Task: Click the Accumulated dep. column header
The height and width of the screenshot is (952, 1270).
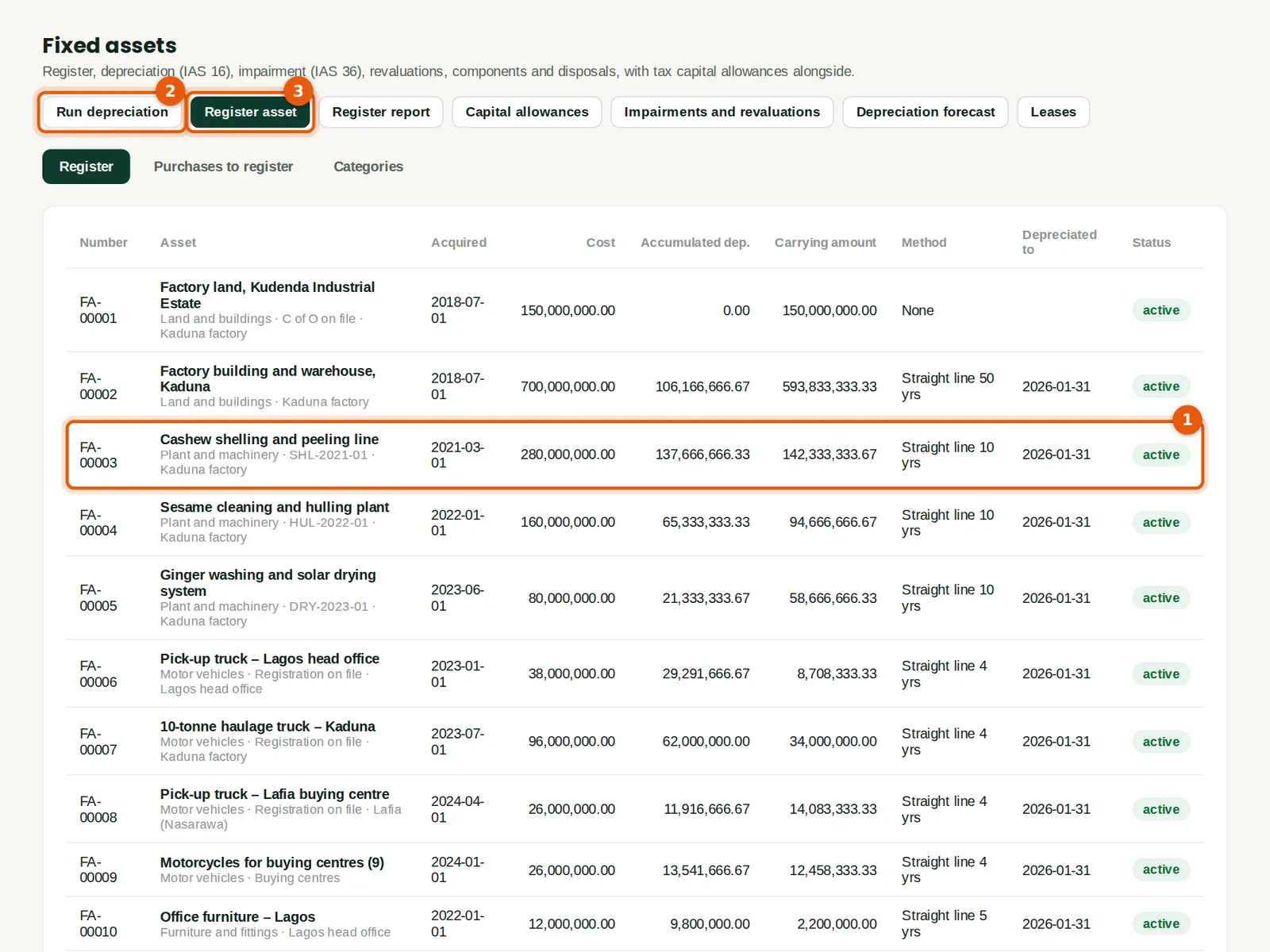Action: pyautogui.click(x=695, y=242)
